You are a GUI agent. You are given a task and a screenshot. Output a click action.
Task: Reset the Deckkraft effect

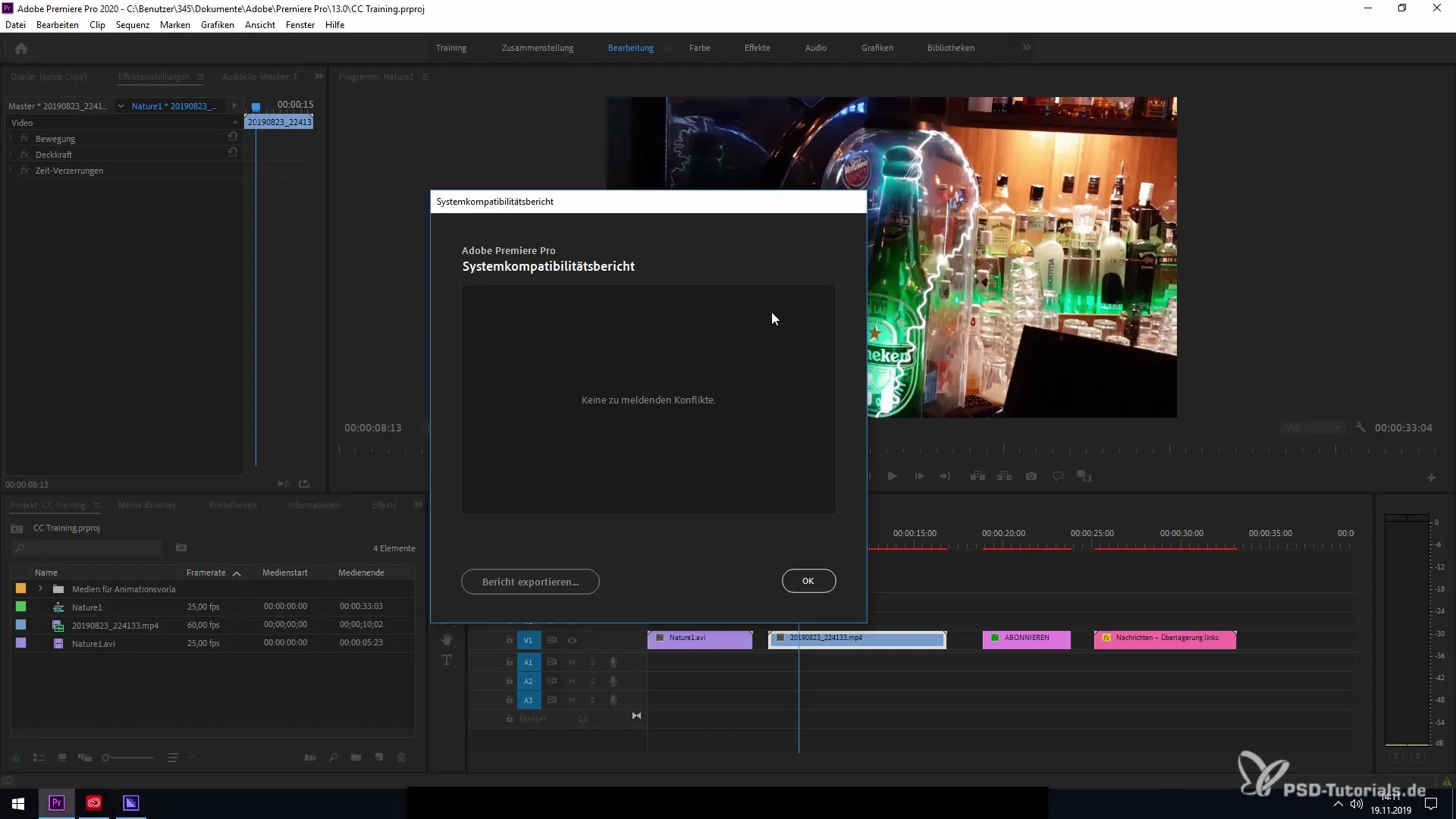233,152
